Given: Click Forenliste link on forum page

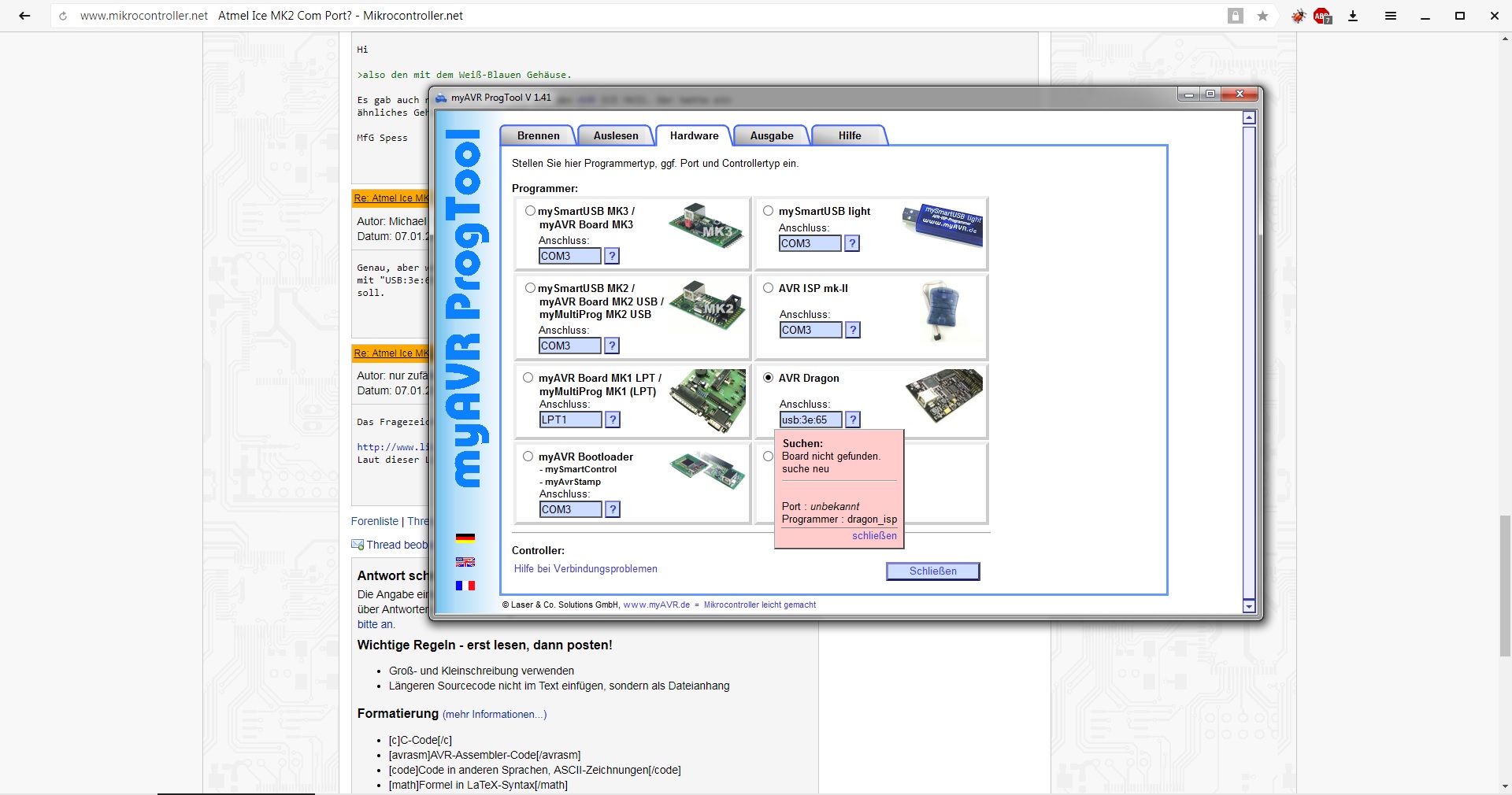Looking at the screenshot, I should [375, 521].
